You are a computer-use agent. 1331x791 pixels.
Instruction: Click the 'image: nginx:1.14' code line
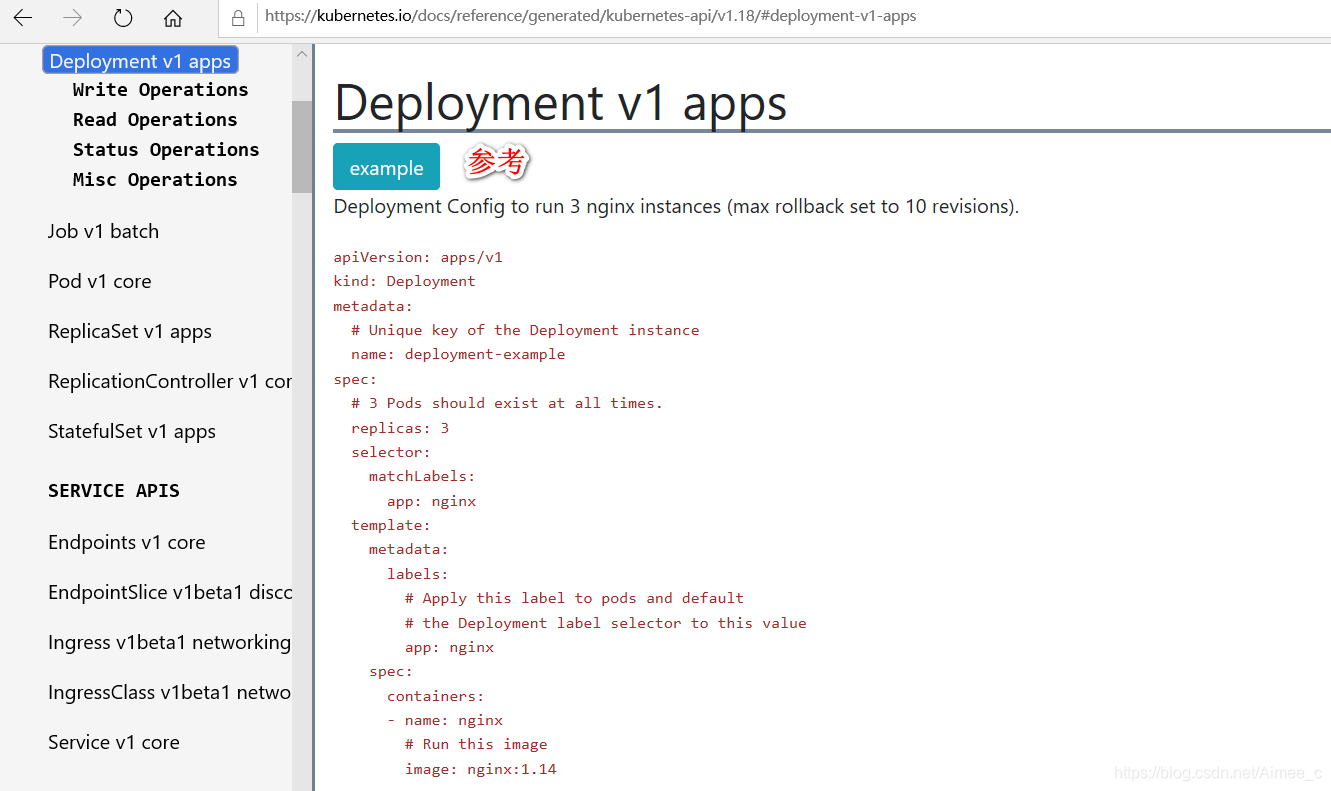point(481,769)
